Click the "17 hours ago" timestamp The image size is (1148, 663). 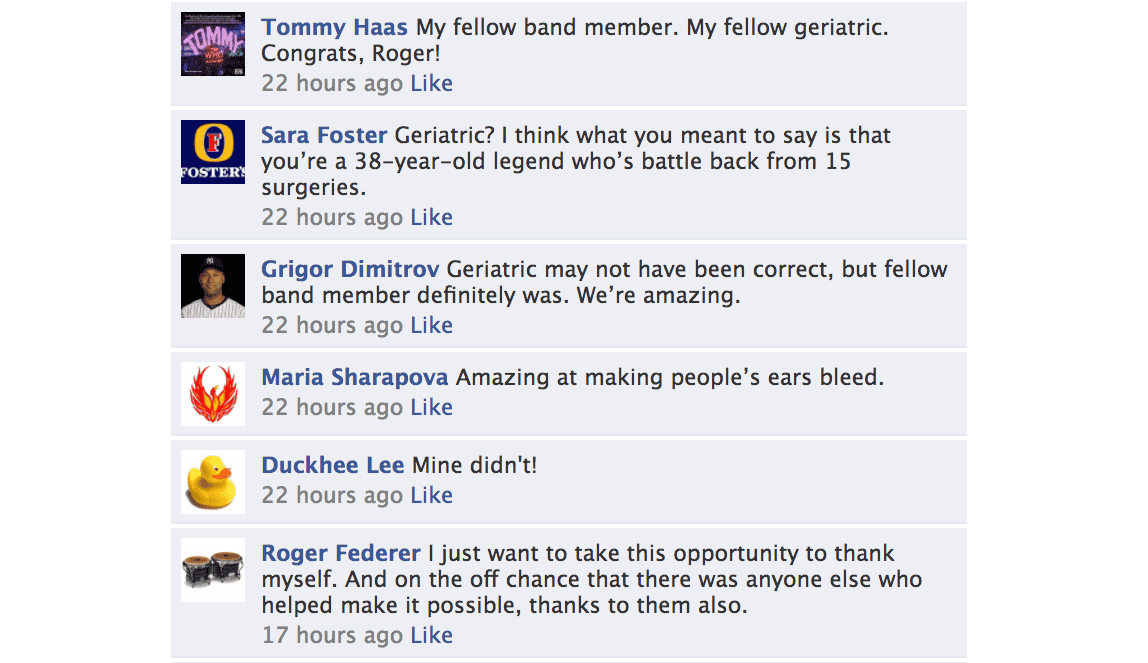[332, 635]
